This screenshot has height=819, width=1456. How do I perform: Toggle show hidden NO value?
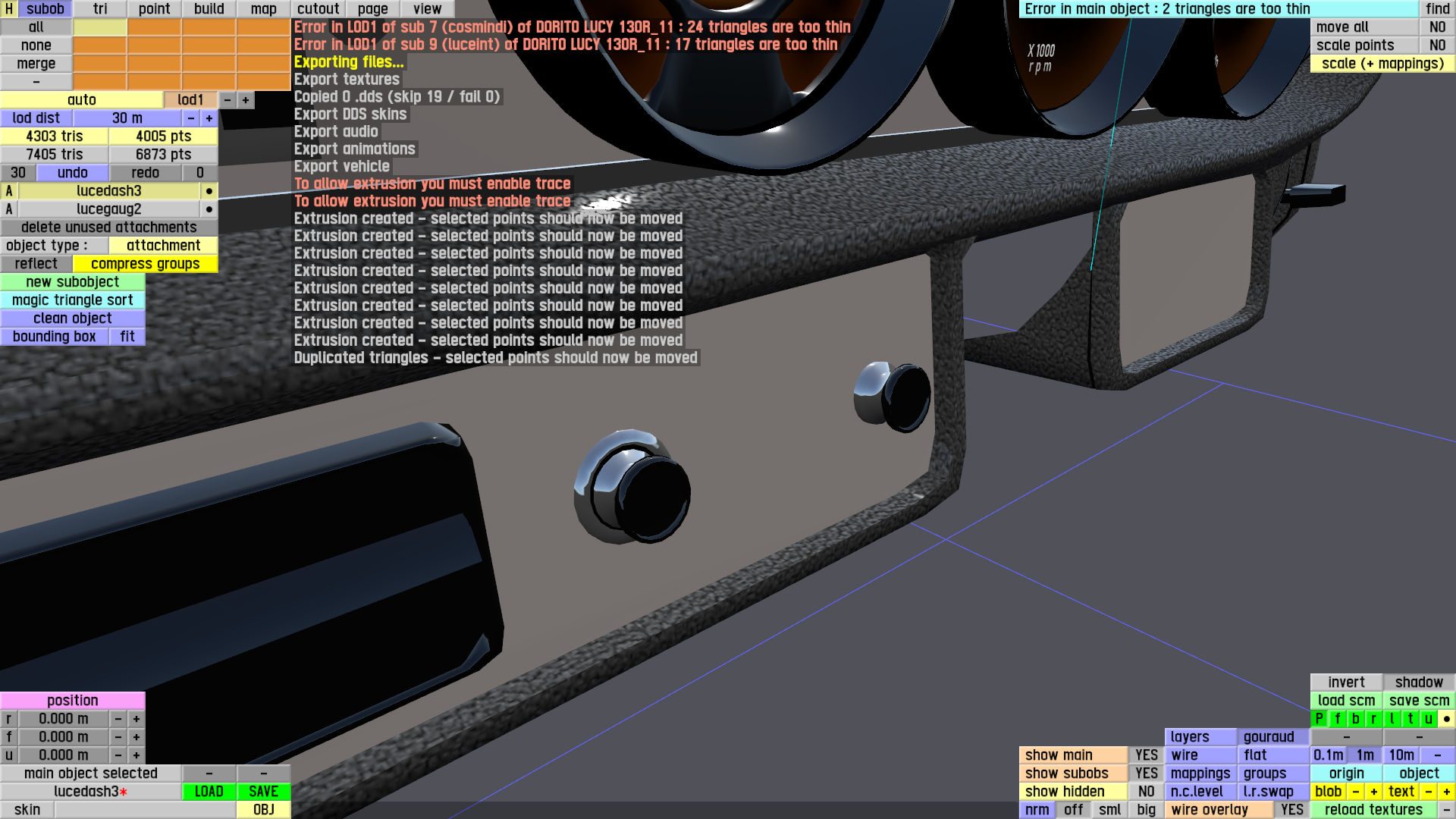pos(1147,792)
